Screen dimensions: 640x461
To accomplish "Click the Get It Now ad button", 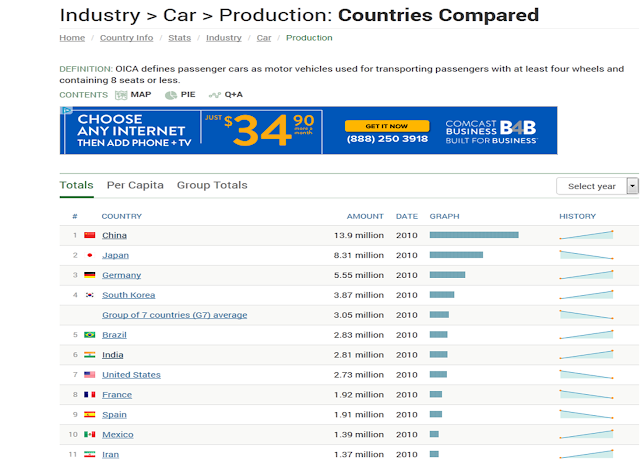I will [x=387, y=125].
